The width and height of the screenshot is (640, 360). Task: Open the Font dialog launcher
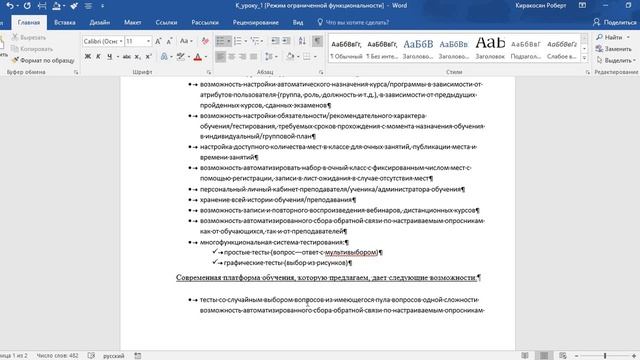pyautogui.click(x=209, y=72)
